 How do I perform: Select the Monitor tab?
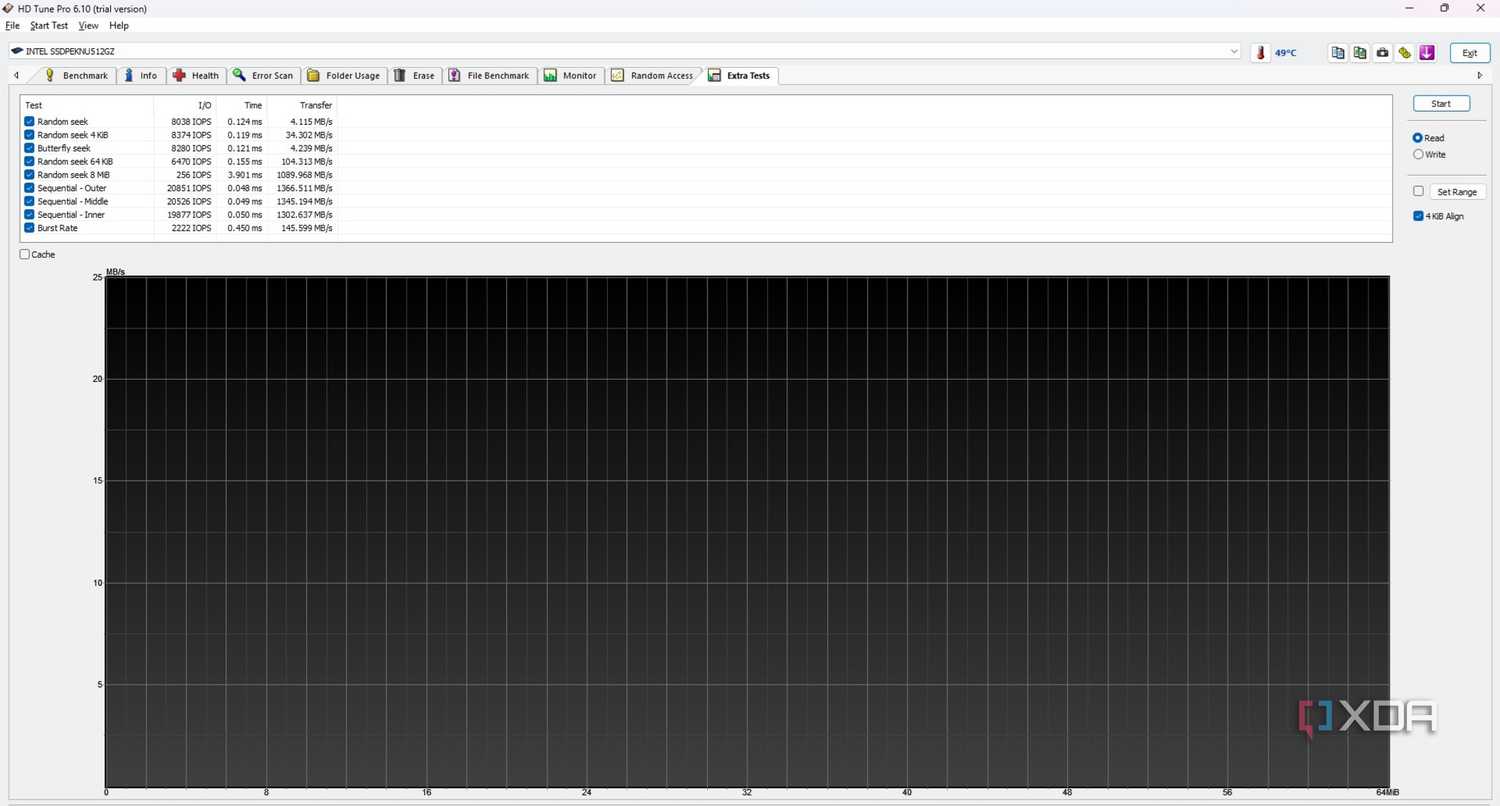[570, 75]
